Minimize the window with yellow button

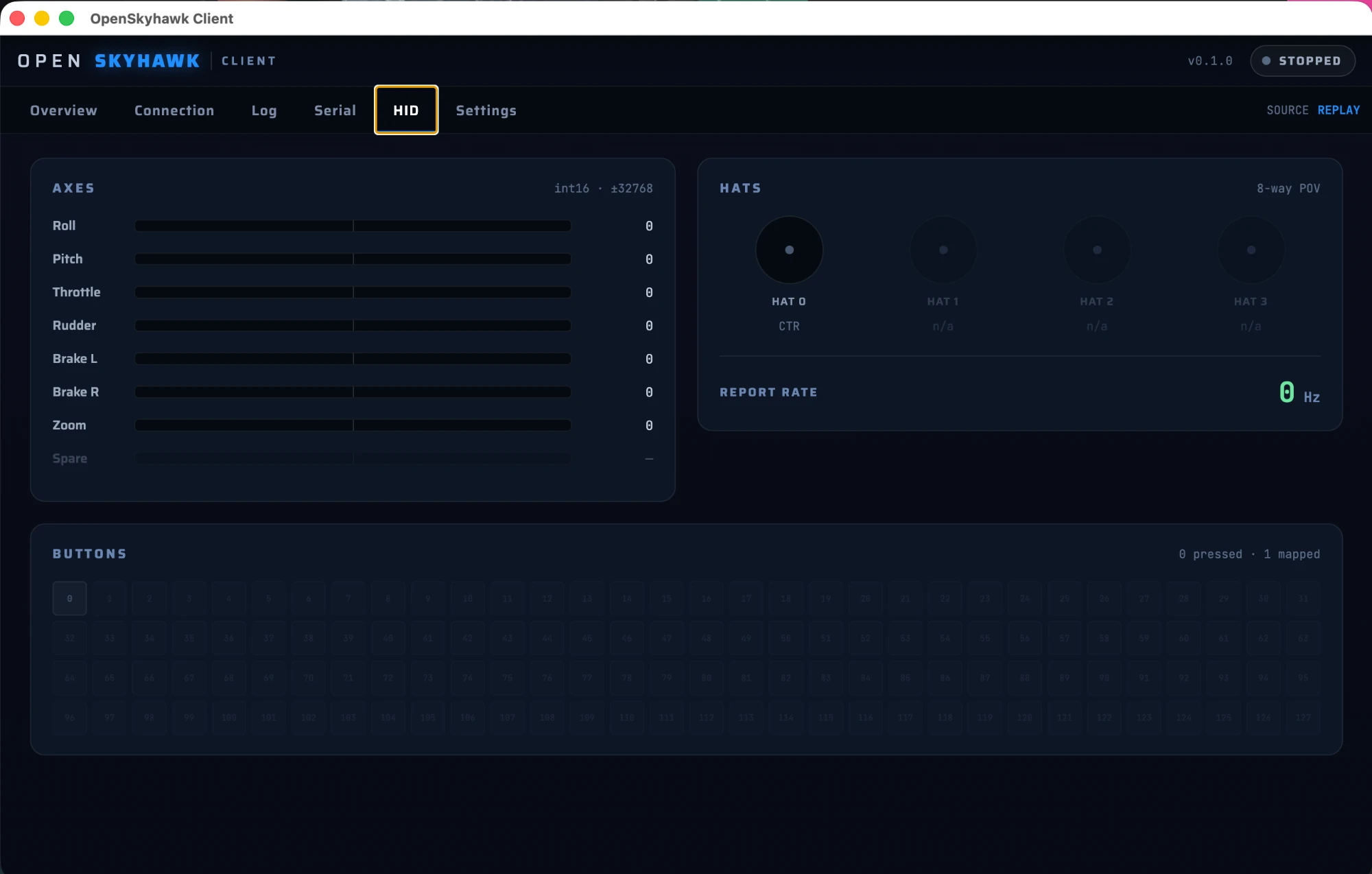coord(42,19)
